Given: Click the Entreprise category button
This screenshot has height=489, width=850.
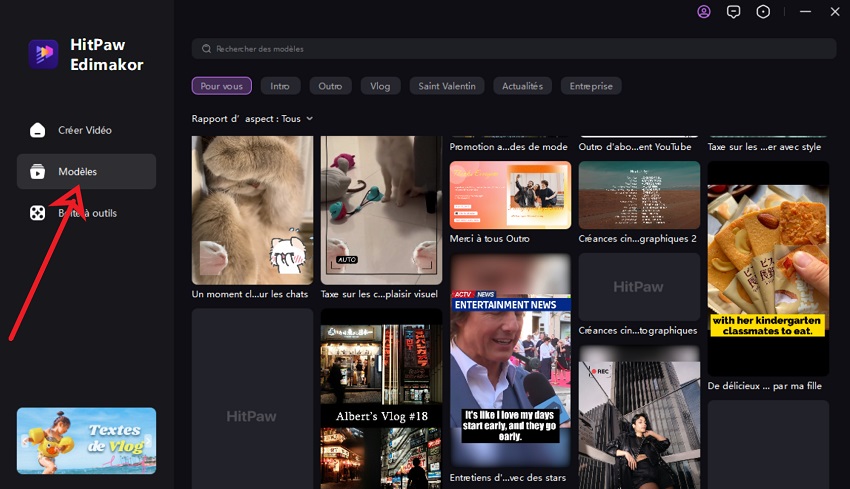Looking at the screenshot, I should point(591,86).
